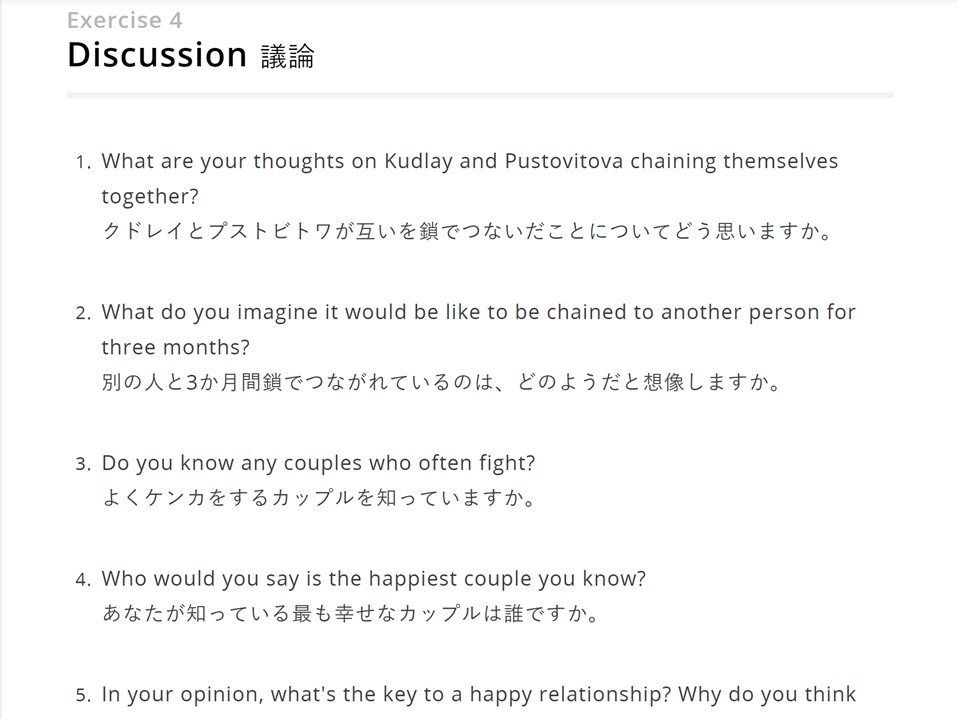Viewport: 960px width, 720px height.
Task: Click question 2 about being chained
Action: click(x=478, y=329)
